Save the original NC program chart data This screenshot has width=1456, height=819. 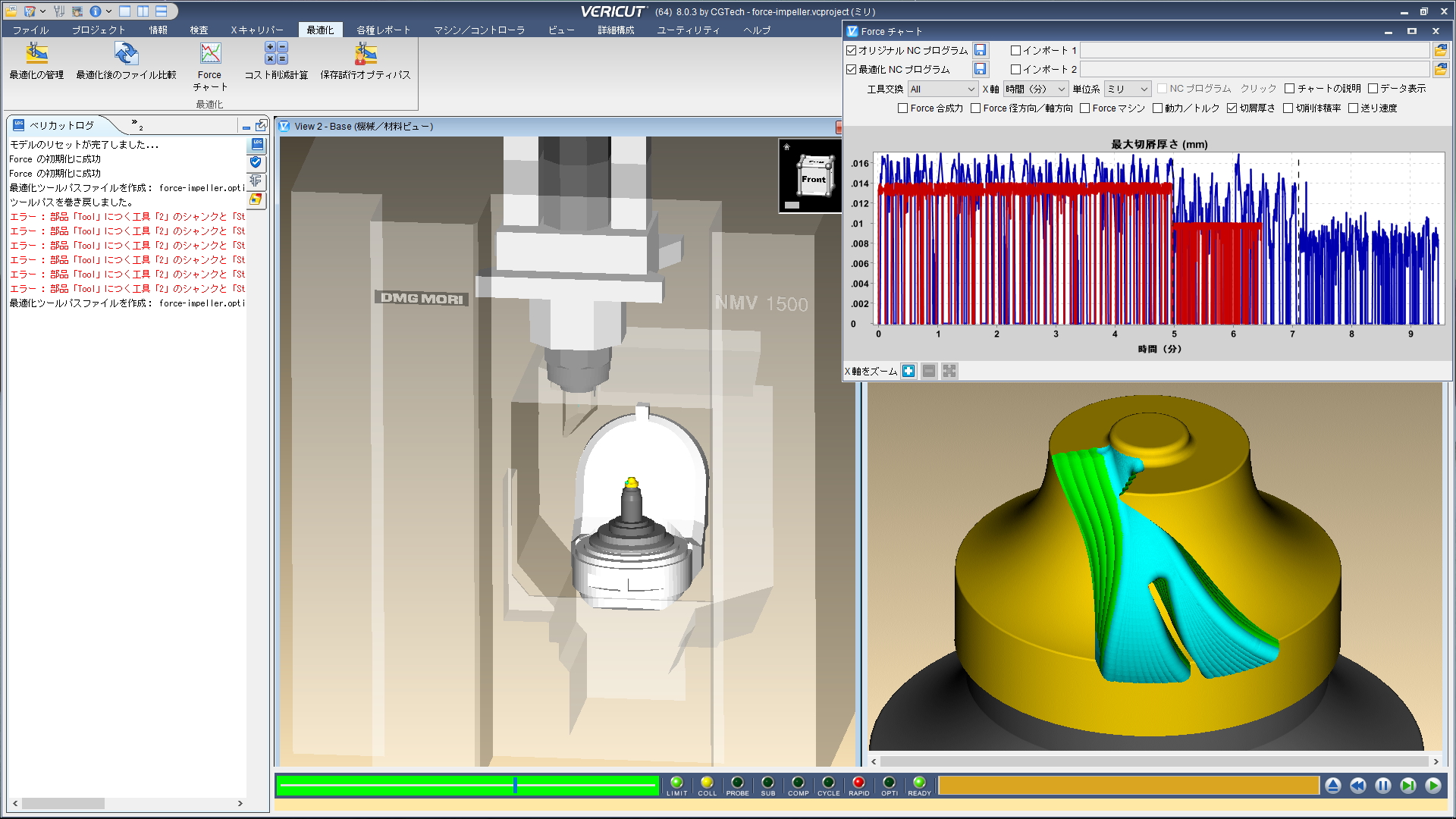click(x=980, y=50)
